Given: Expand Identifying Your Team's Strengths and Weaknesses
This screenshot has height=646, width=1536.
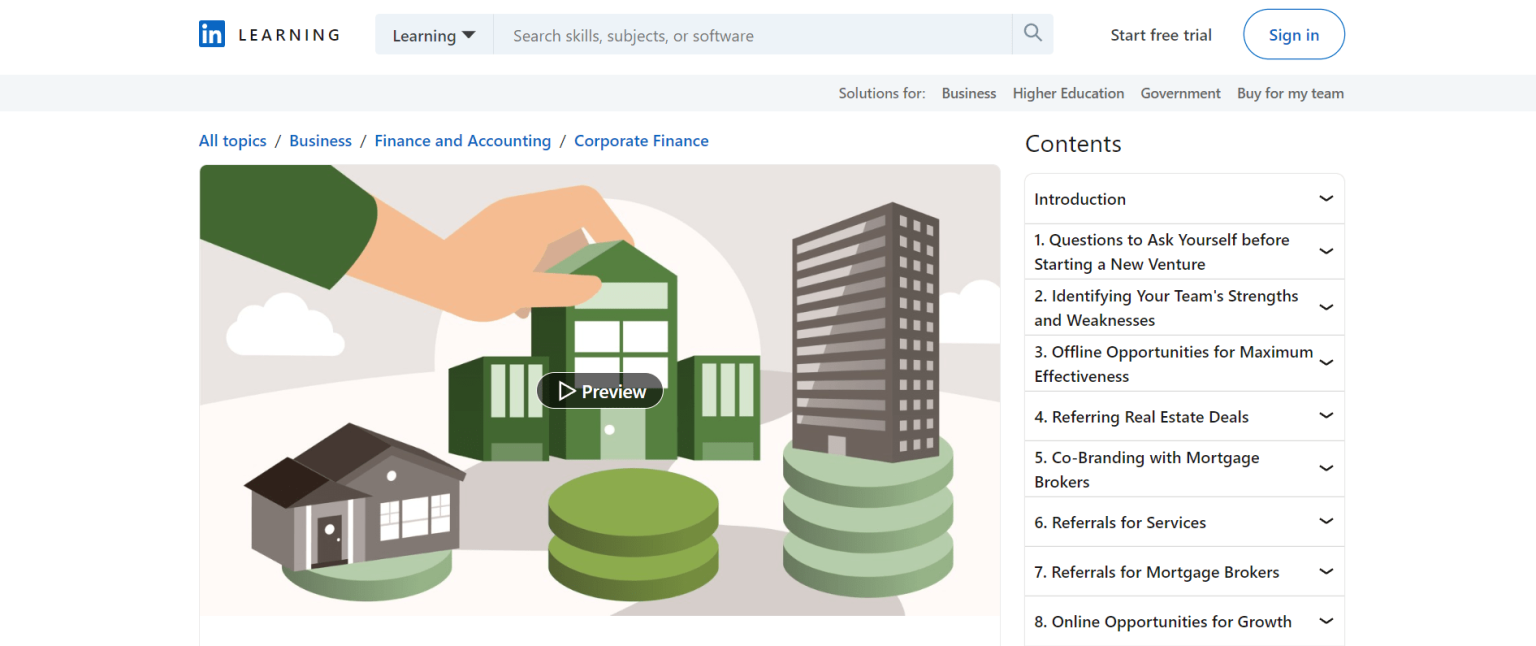Looking at the screenshot, I should (1326, 307).
